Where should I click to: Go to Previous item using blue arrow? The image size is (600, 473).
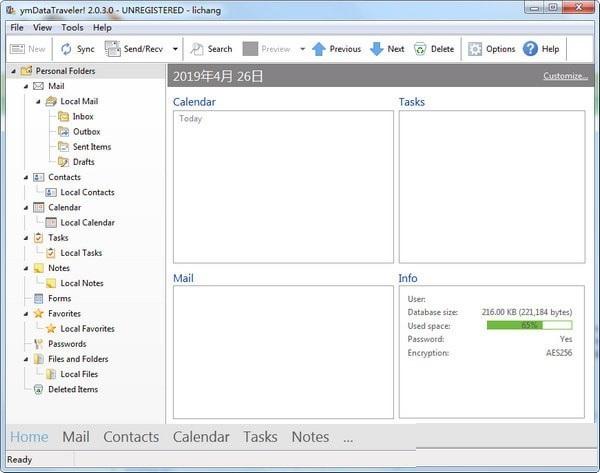pyautogui.click(x=319, y=49)
